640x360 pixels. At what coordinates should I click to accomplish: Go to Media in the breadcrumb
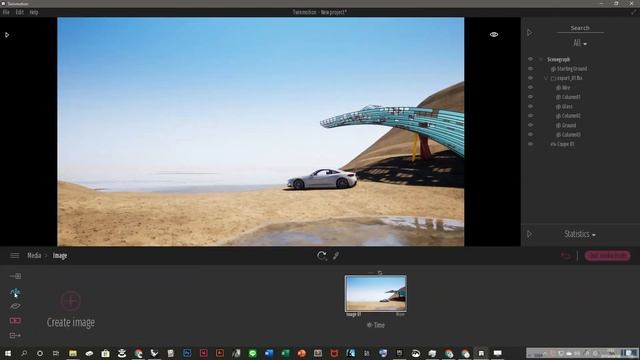point(34,256)
